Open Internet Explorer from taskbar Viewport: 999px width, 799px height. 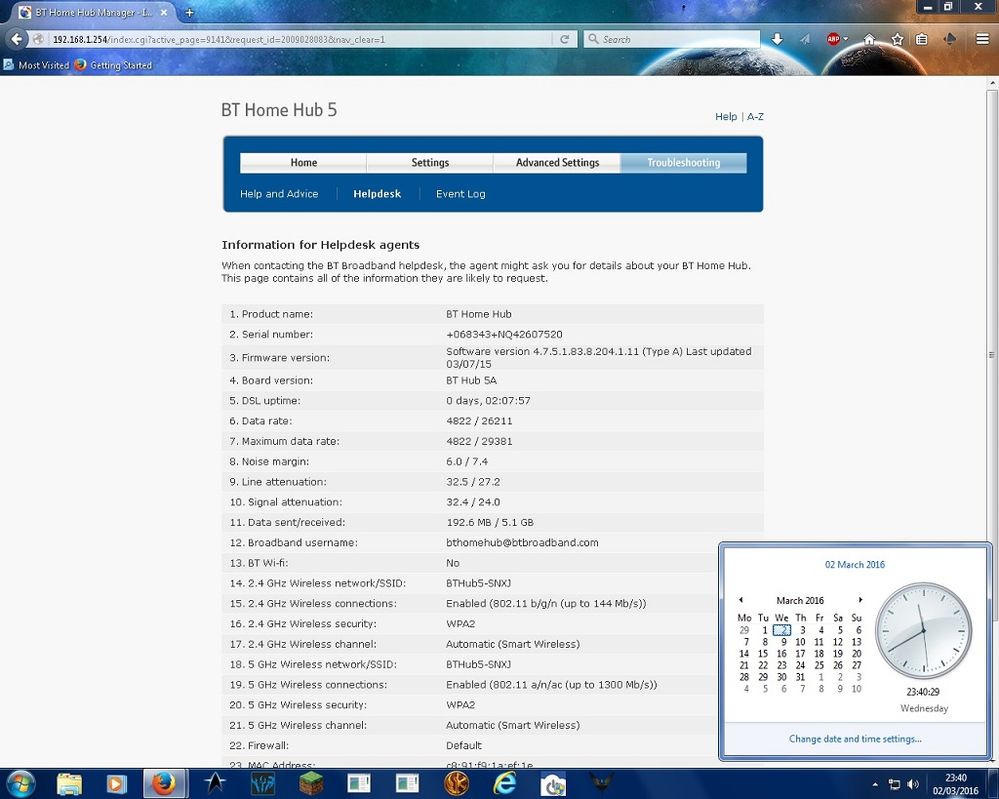tap(505, 784)
